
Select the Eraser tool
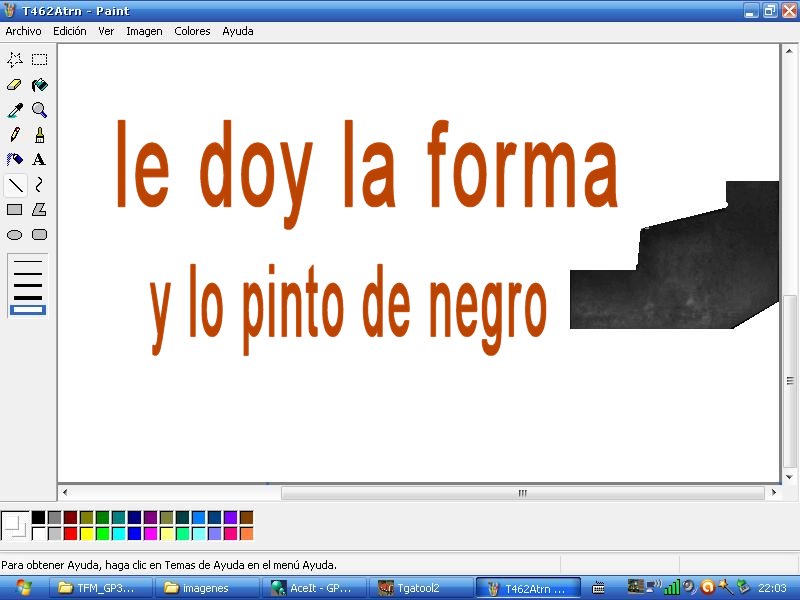[15, 85]
